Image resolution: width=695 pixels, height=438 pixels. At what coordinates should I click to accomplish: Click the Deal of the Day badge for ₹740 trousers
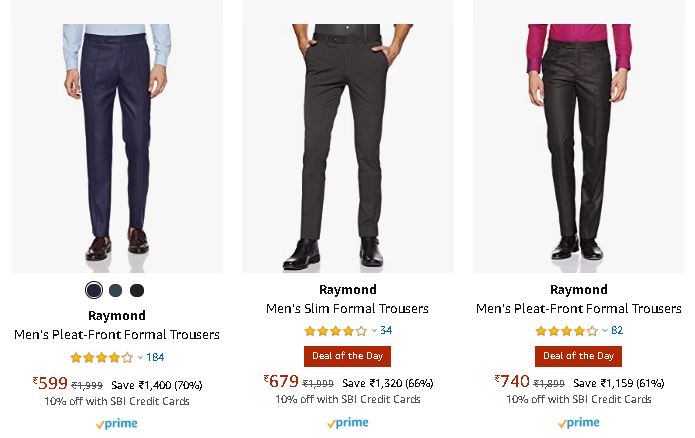(x=578, y=356)
